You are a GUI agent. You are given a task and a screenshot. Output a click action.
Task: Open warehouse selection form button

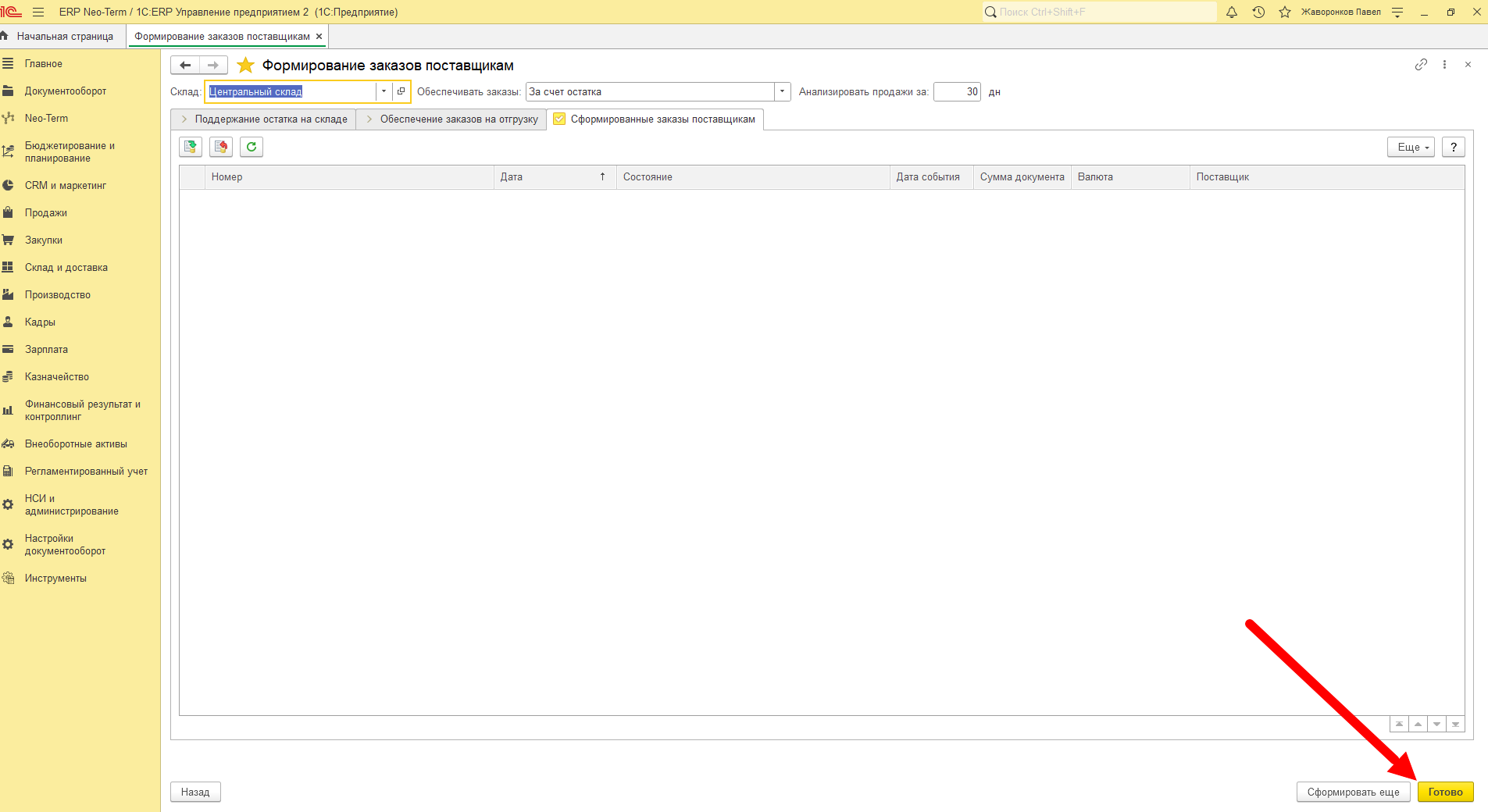pyautogui.click(x=401, y=91)
